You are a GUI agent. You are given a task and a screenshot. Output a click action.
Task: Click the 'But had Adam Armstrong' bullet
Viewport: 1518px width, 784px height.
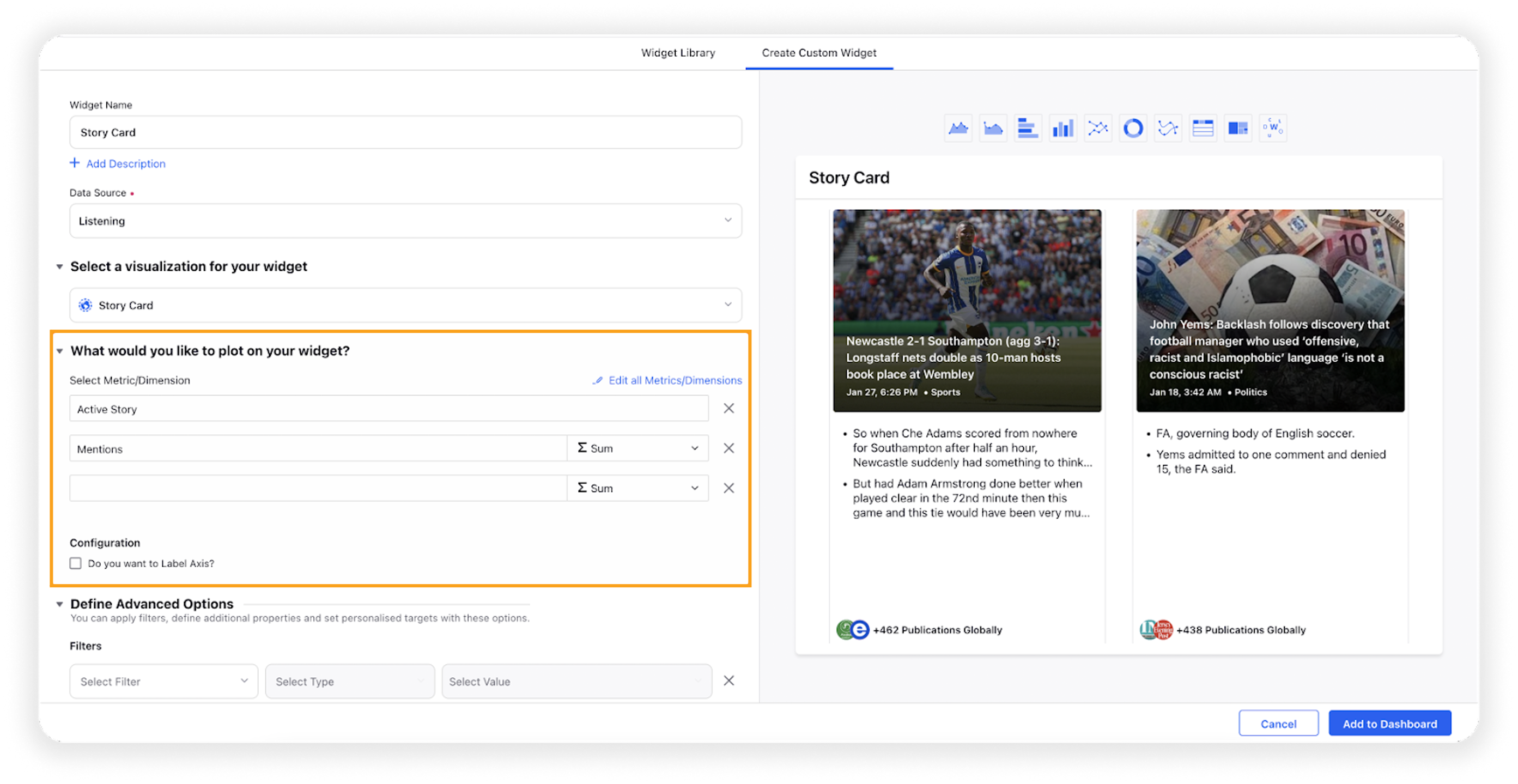(970, 499)
